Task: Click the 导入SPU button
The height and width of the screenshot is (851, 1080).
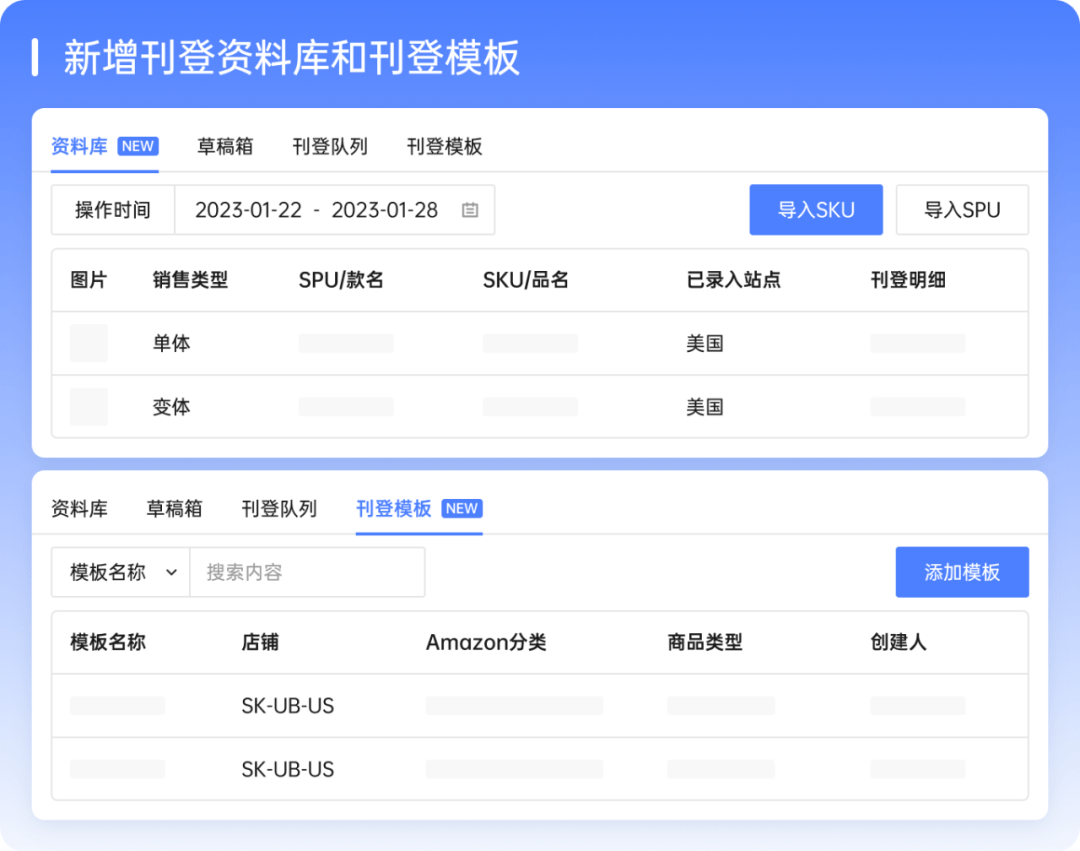Action: 961,210
